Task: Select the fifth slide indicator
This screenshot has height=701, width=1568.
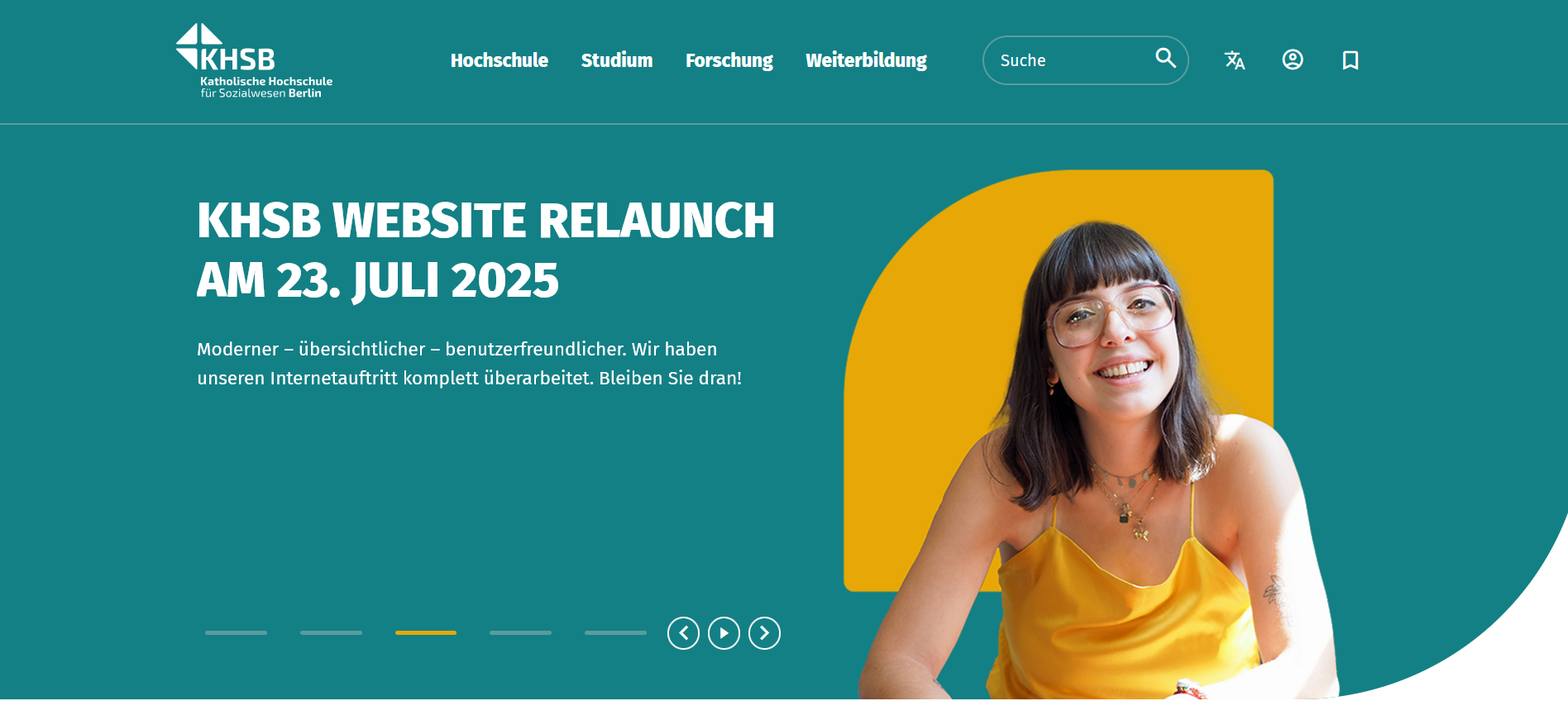Action: pyautogui.click(x=615, y=632)
